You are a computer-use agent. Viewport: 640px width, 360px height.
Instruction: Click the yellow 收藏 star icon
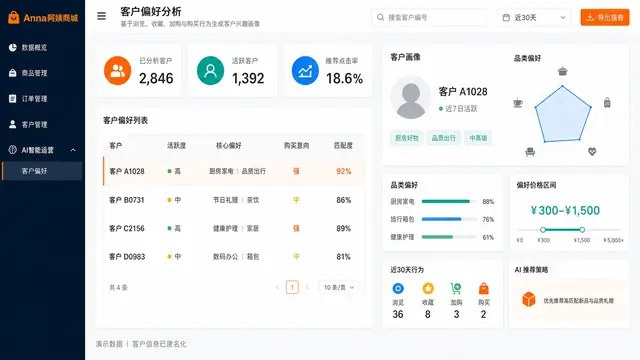point(428,289)
